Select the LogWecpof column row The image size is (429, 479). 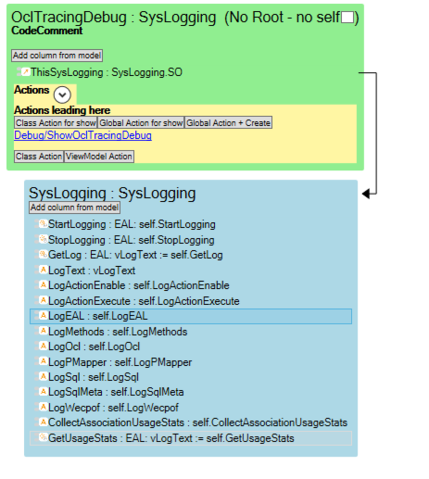(191, 407)
